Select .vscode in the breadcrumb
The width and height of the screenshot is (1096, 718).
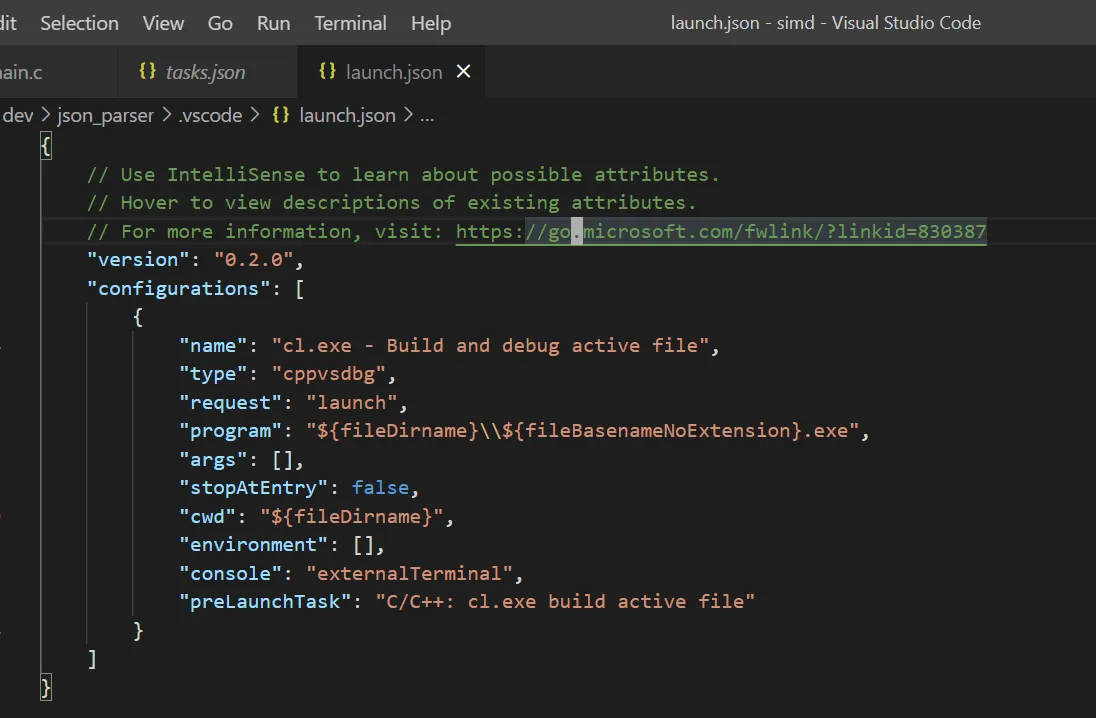pyautogui.click(x=210, y=115)
